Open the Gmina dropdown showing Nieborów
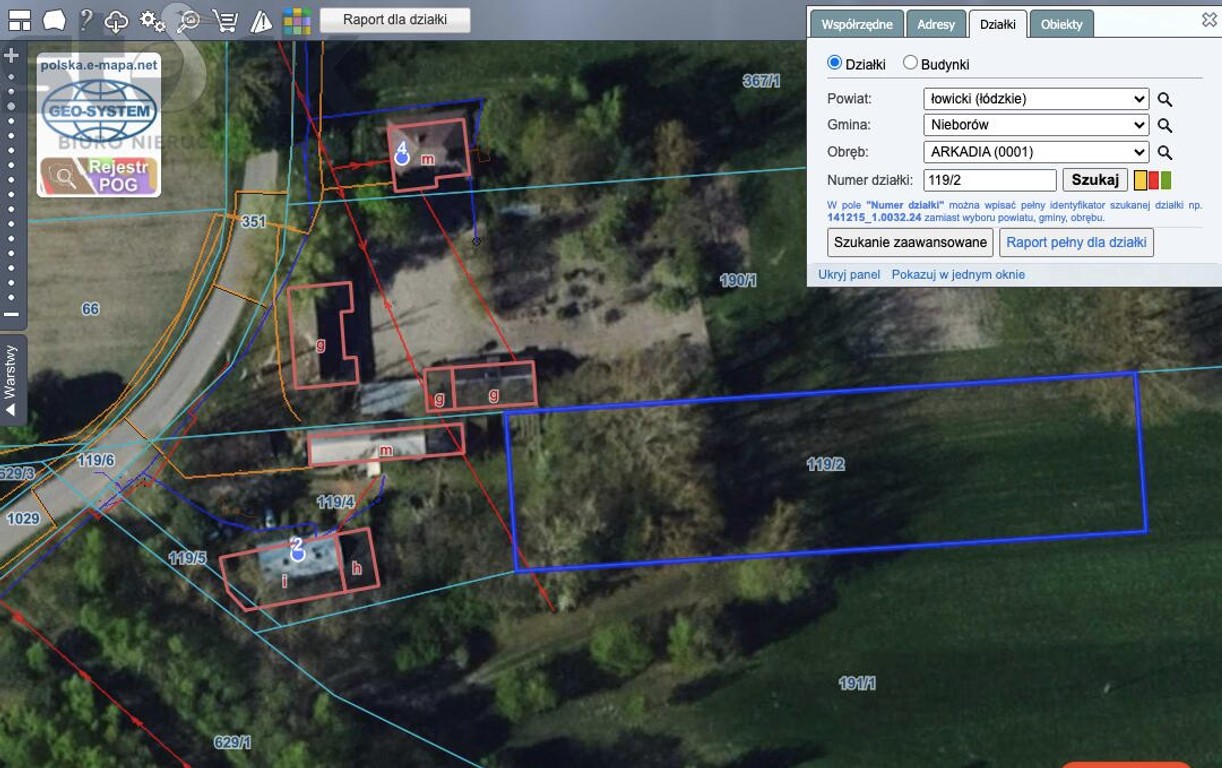 (x=1036, y=125)
